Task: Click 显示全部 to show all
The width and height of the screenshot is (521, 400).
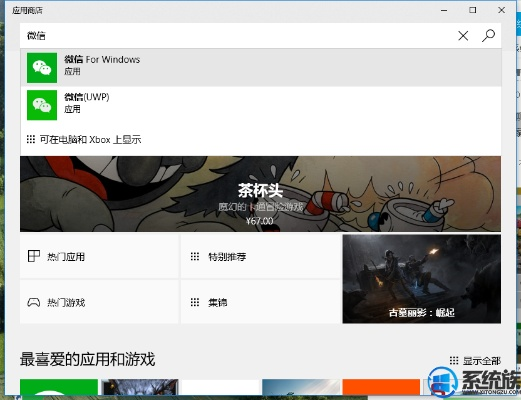Action: pos(482,361)
